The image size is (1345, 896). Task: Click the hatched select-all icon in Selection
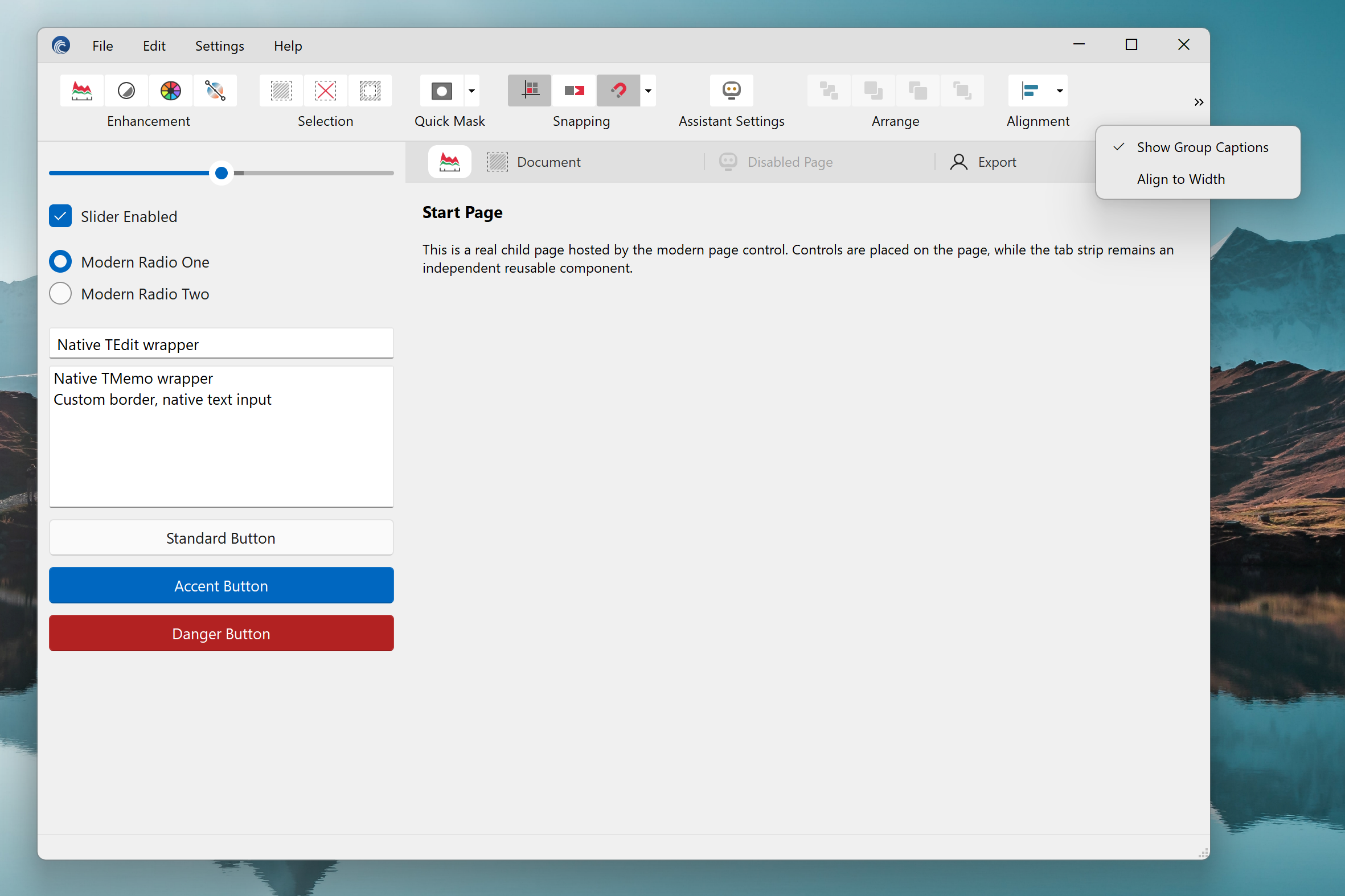pos(281,91)
